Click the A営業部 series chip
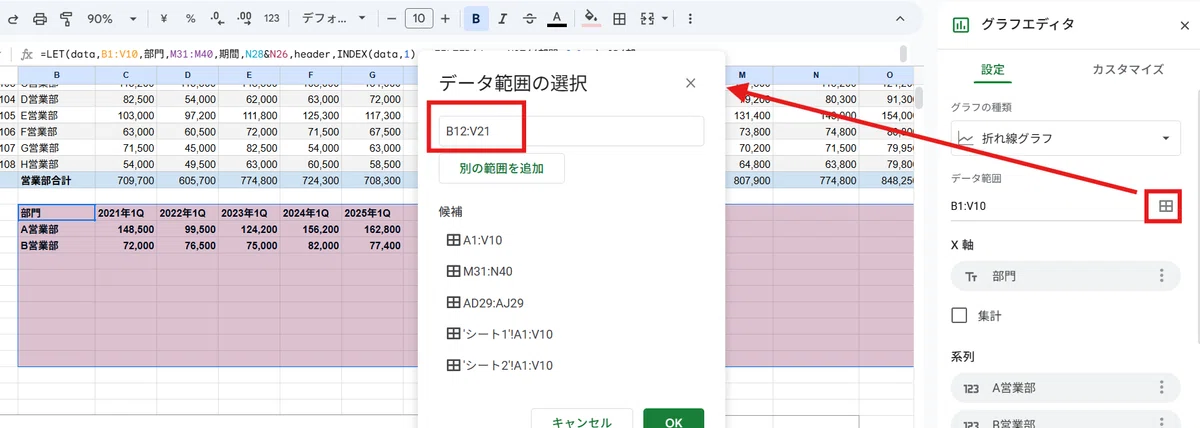1200x428 pixels. point(1067,388)
